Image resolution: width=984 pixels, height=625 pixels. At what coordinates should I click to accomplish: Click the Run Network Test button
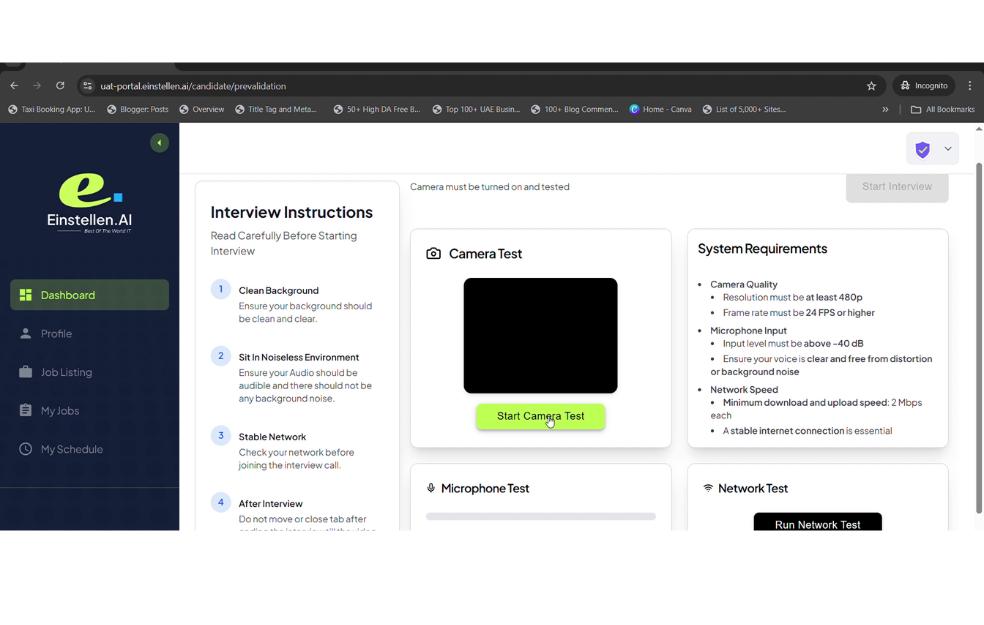click(817, 523)
